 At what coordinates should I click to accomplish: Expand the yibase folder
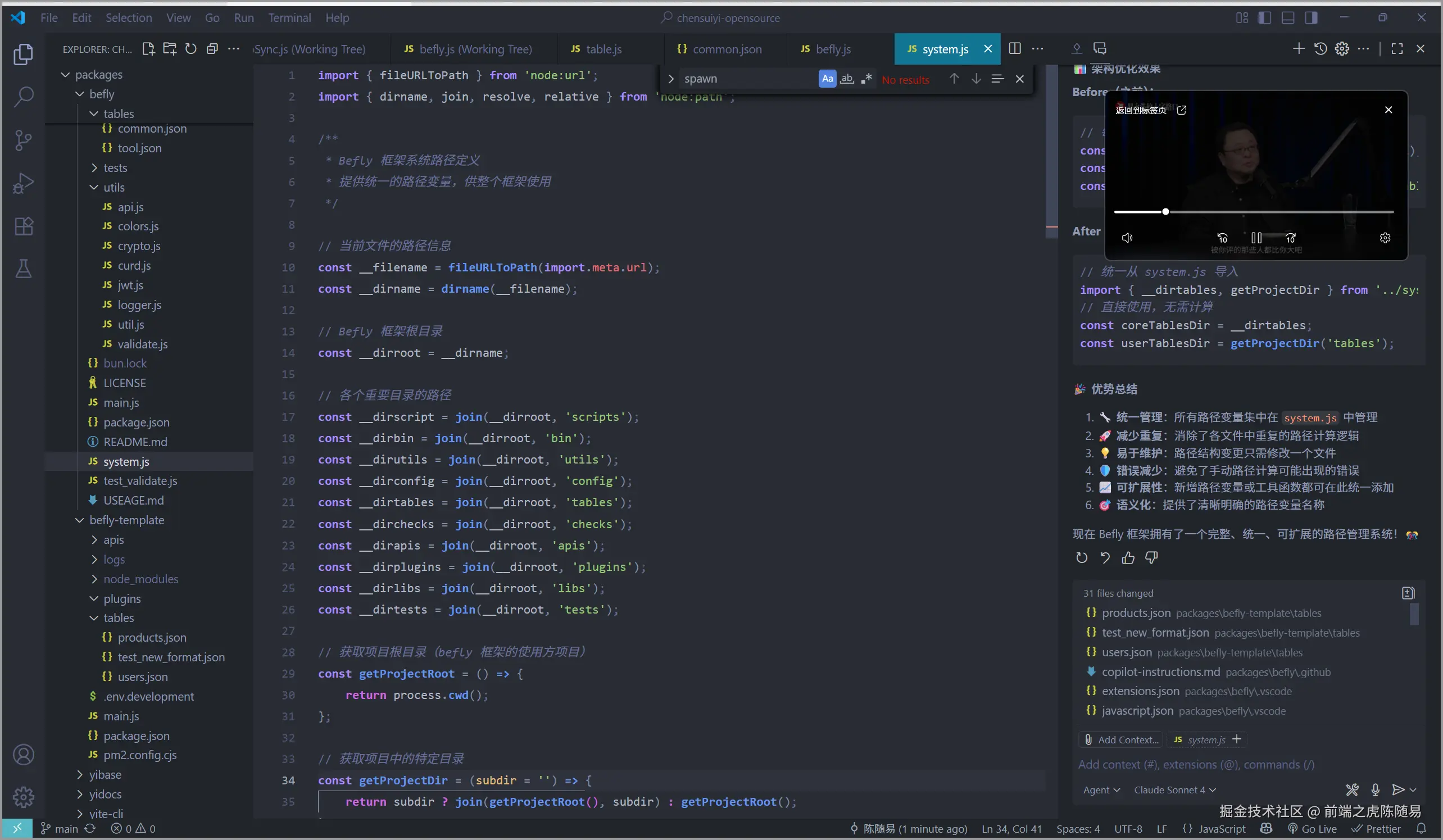pos(105,775)
